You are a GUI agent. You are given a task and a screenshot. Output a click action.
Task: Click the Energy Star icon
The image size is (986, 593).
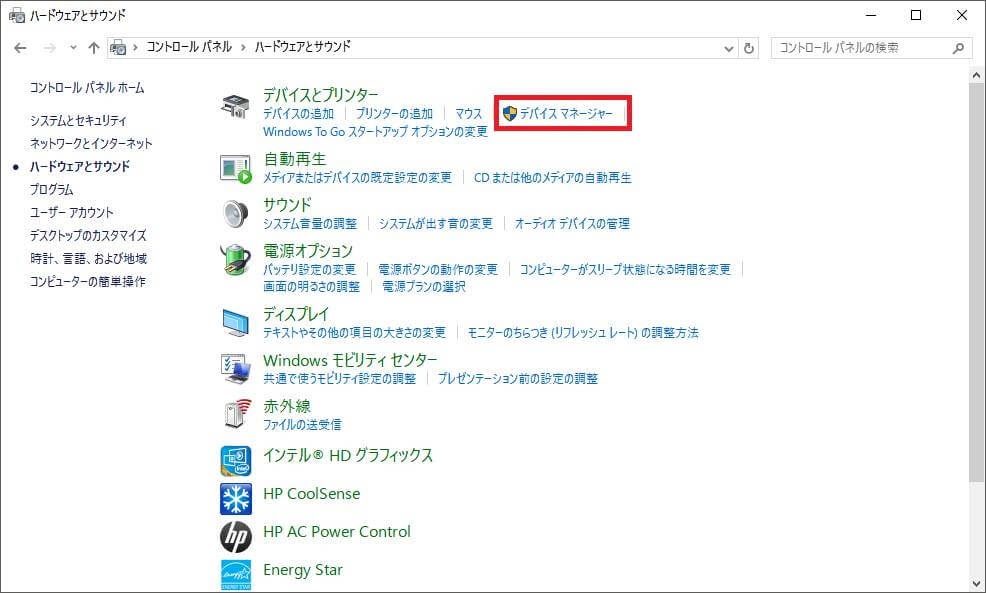click(236, 571)
